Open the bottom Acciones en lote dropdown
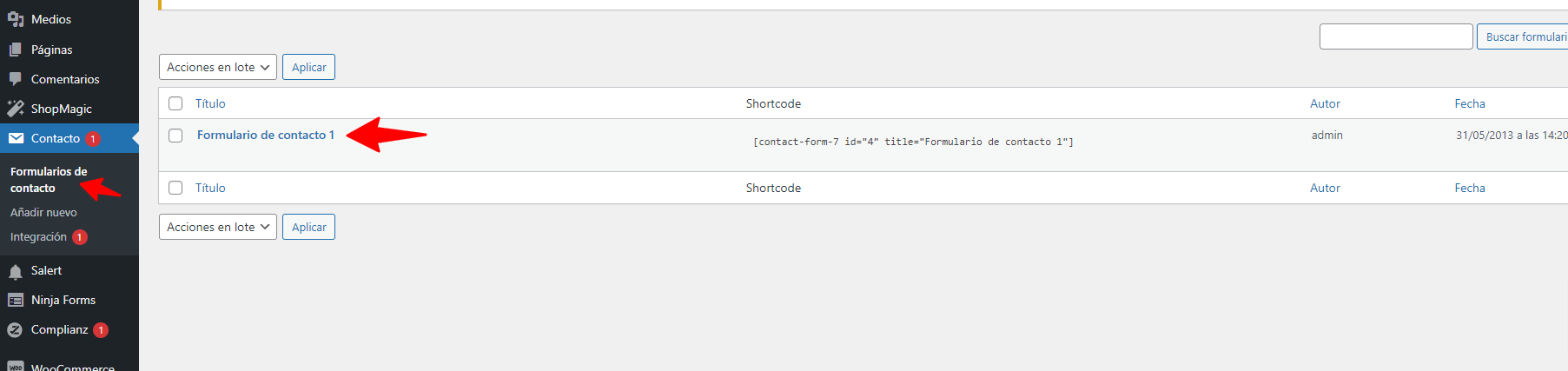The width and height of the screenshot is (1568, 371). [218, 227]
